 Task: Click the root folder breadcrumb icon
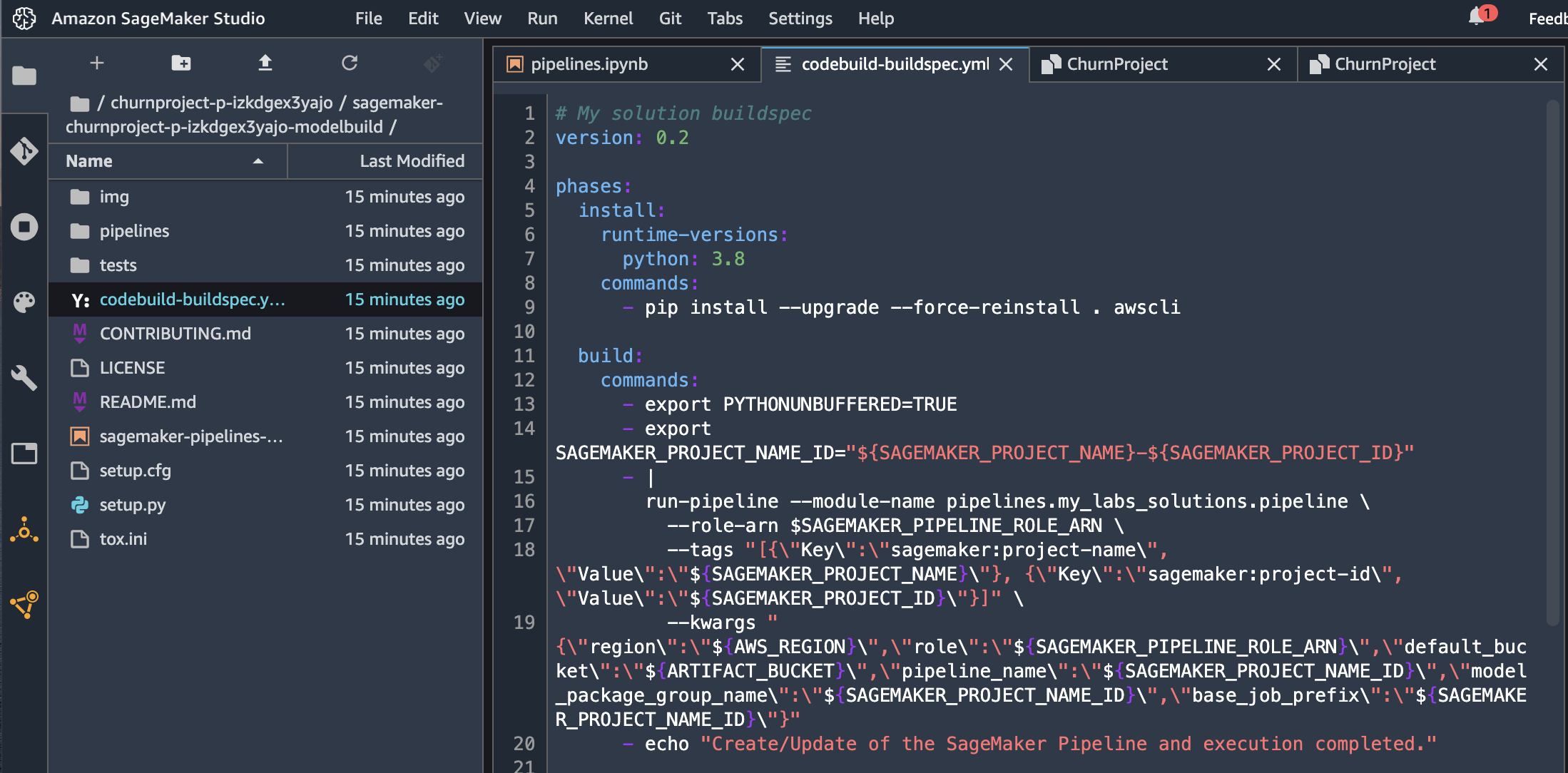(80, 104)
